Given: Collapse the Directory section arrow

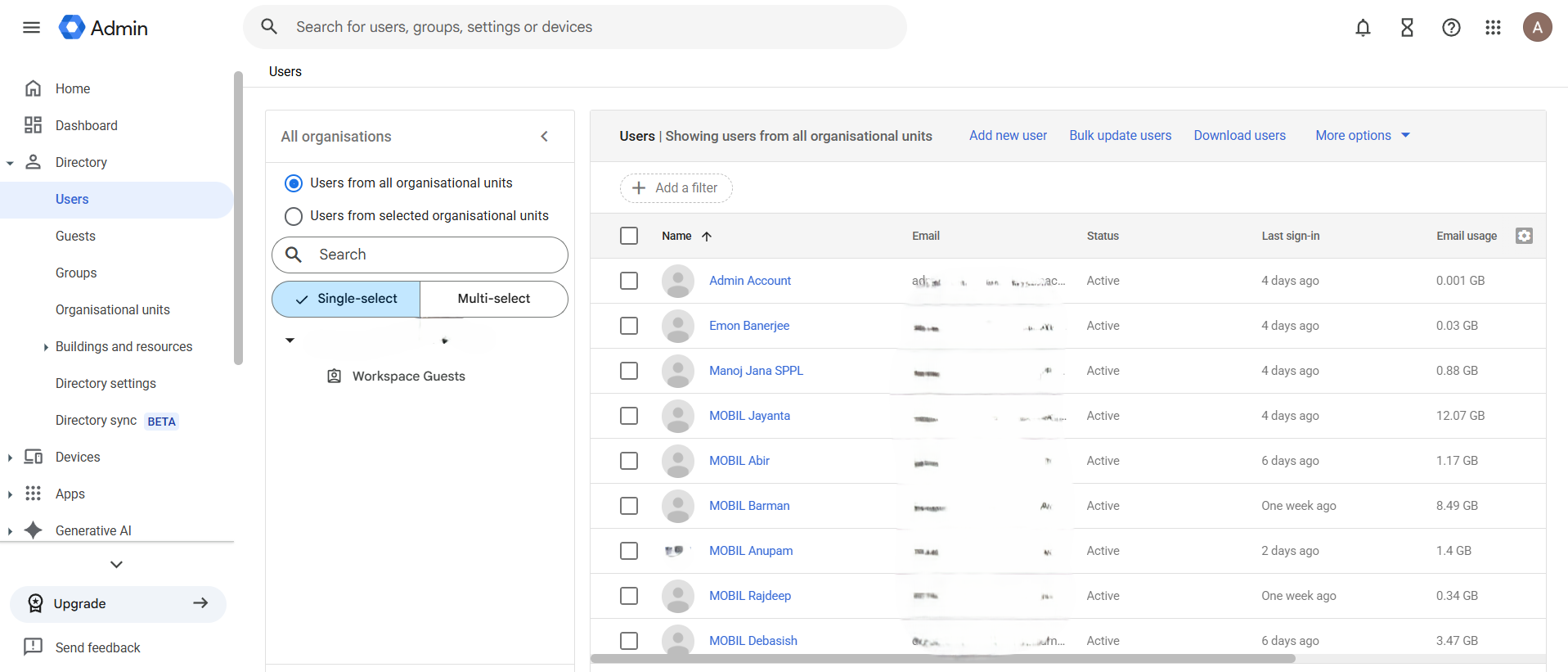Looking at the screenshot, I should [x=10, y=163].
